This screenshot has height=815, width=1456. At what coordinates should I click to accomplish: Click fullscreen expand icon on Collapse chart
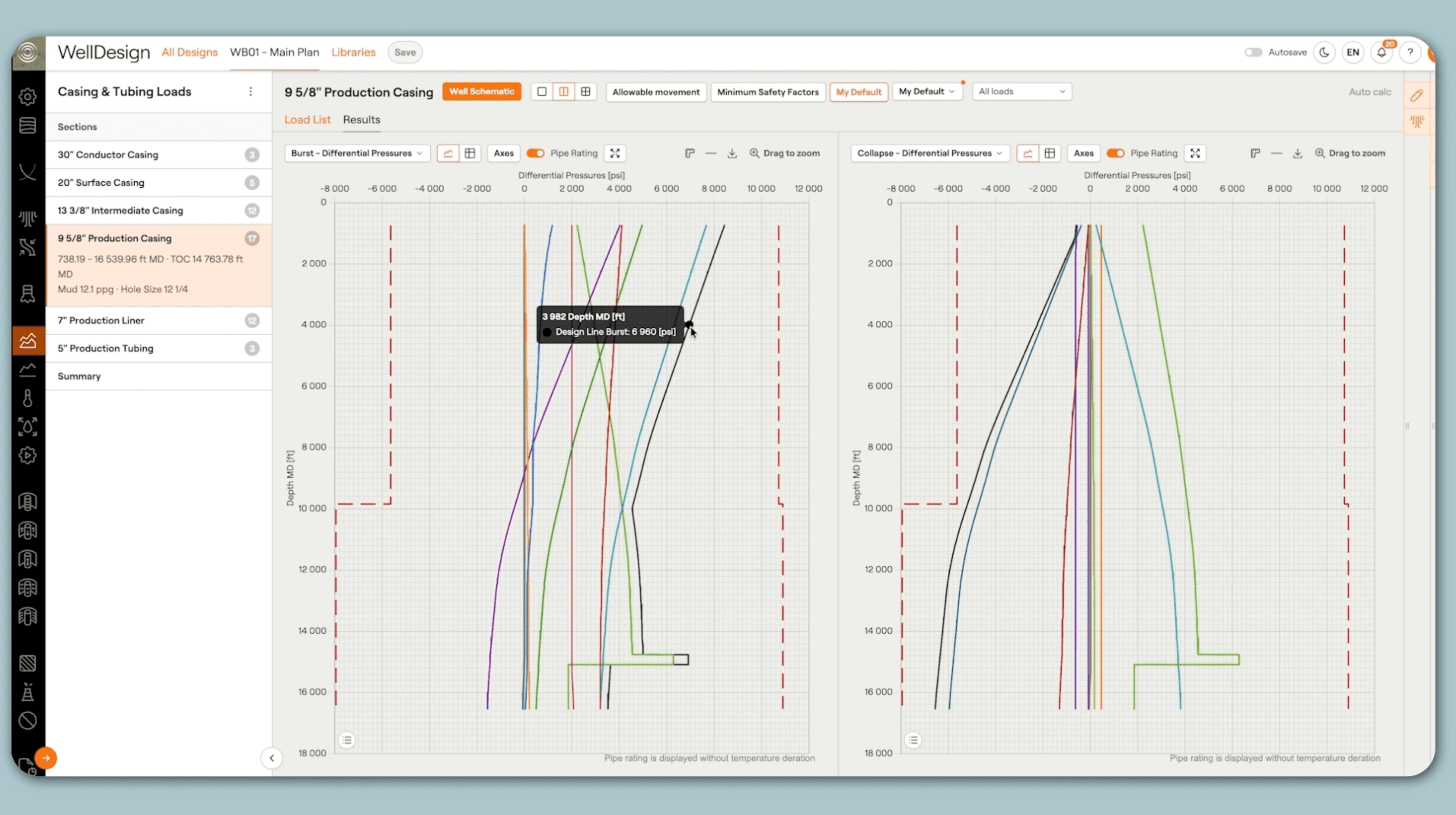(x=1195, y=153)
